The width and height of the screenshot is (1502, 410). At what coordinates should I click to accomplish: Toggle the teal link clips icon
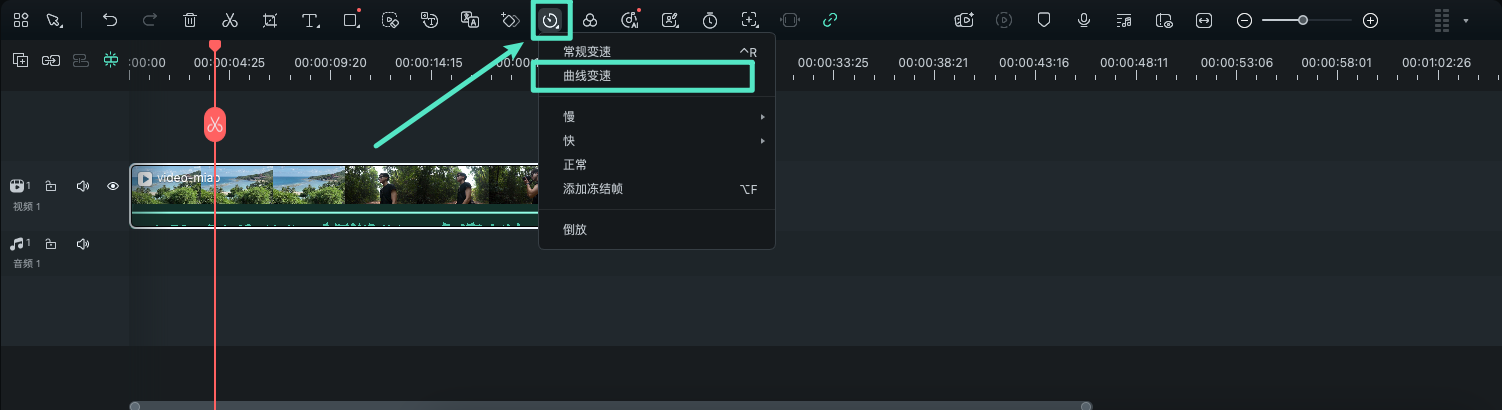click(830, 20)
